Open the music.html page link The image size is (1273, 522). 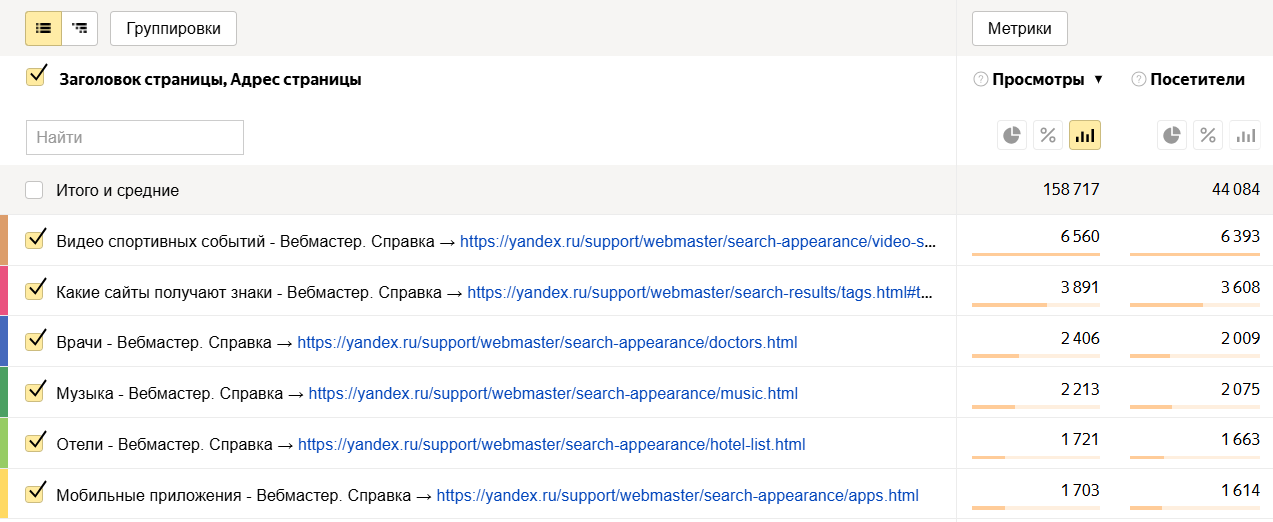[x=552, y=394]
